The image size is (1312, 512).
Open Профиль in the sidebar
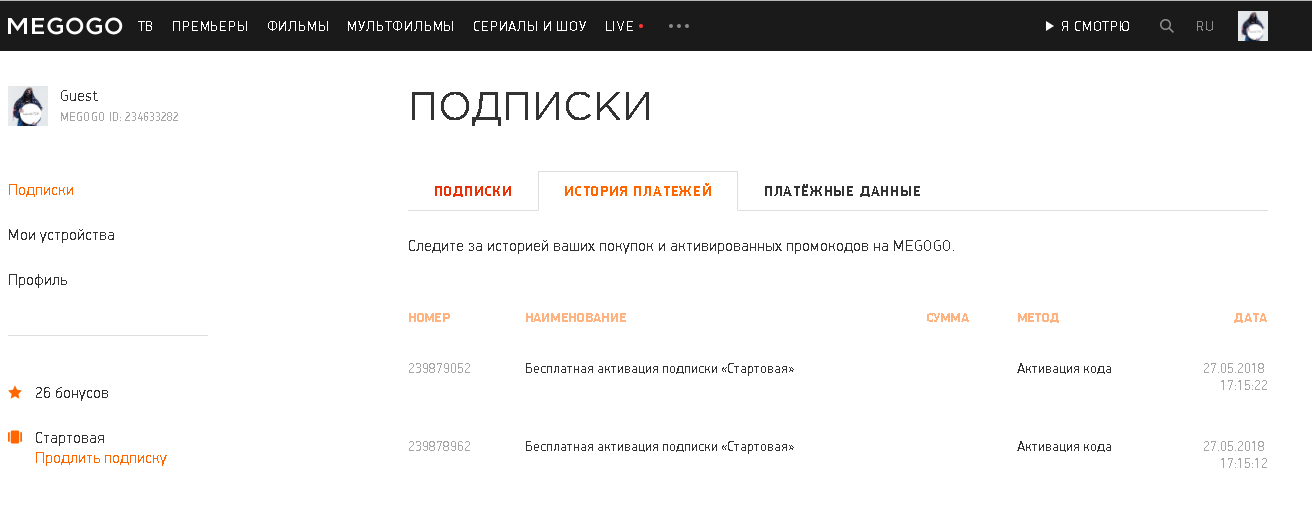38,280
